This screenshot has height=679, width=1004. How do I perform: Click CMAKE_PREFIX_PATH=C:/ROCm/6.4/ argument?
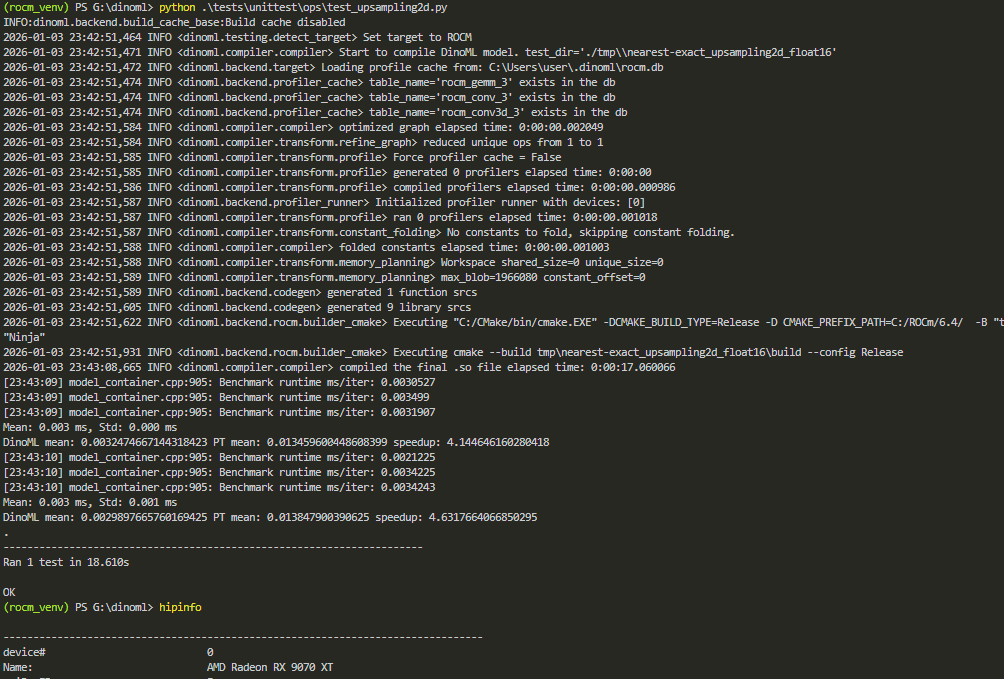coord(873,322)
